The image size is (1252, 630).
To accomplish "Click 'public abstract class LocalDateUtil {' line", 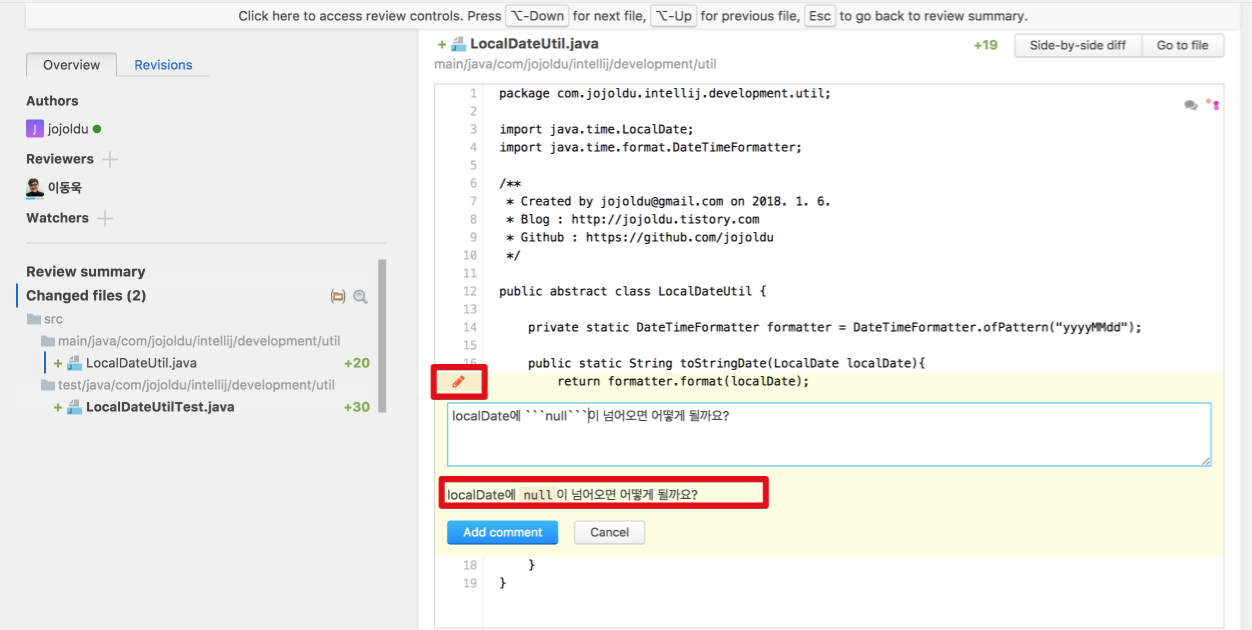I will tap(633, 291).
